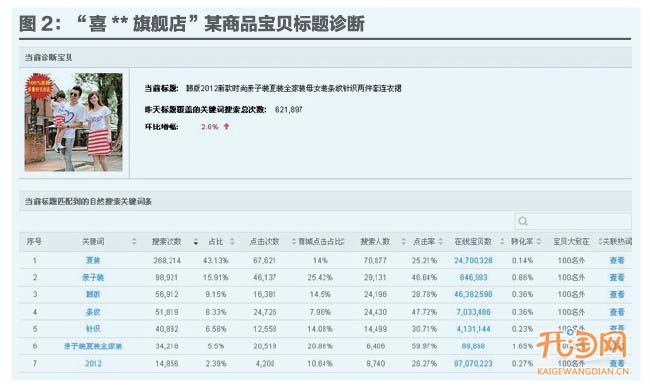Click the 关联热词 column header
The height and width of the screenshot is (387, 650).
click(x=617, y=242)
